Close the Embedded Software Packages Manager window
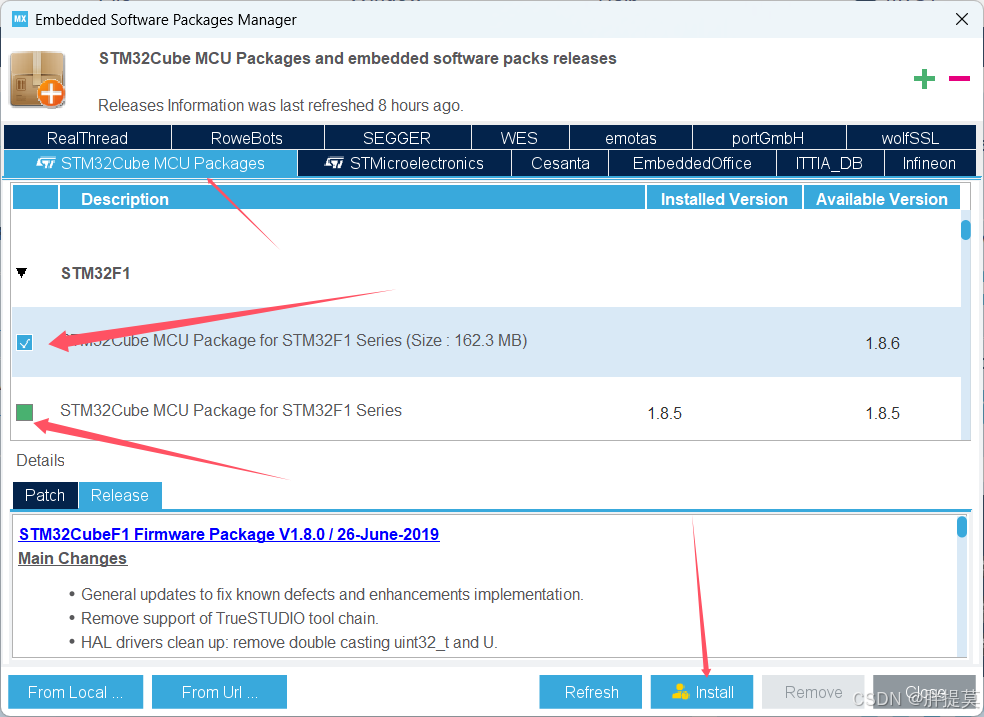This screenshot has width=984, height=717. (961, 19)
